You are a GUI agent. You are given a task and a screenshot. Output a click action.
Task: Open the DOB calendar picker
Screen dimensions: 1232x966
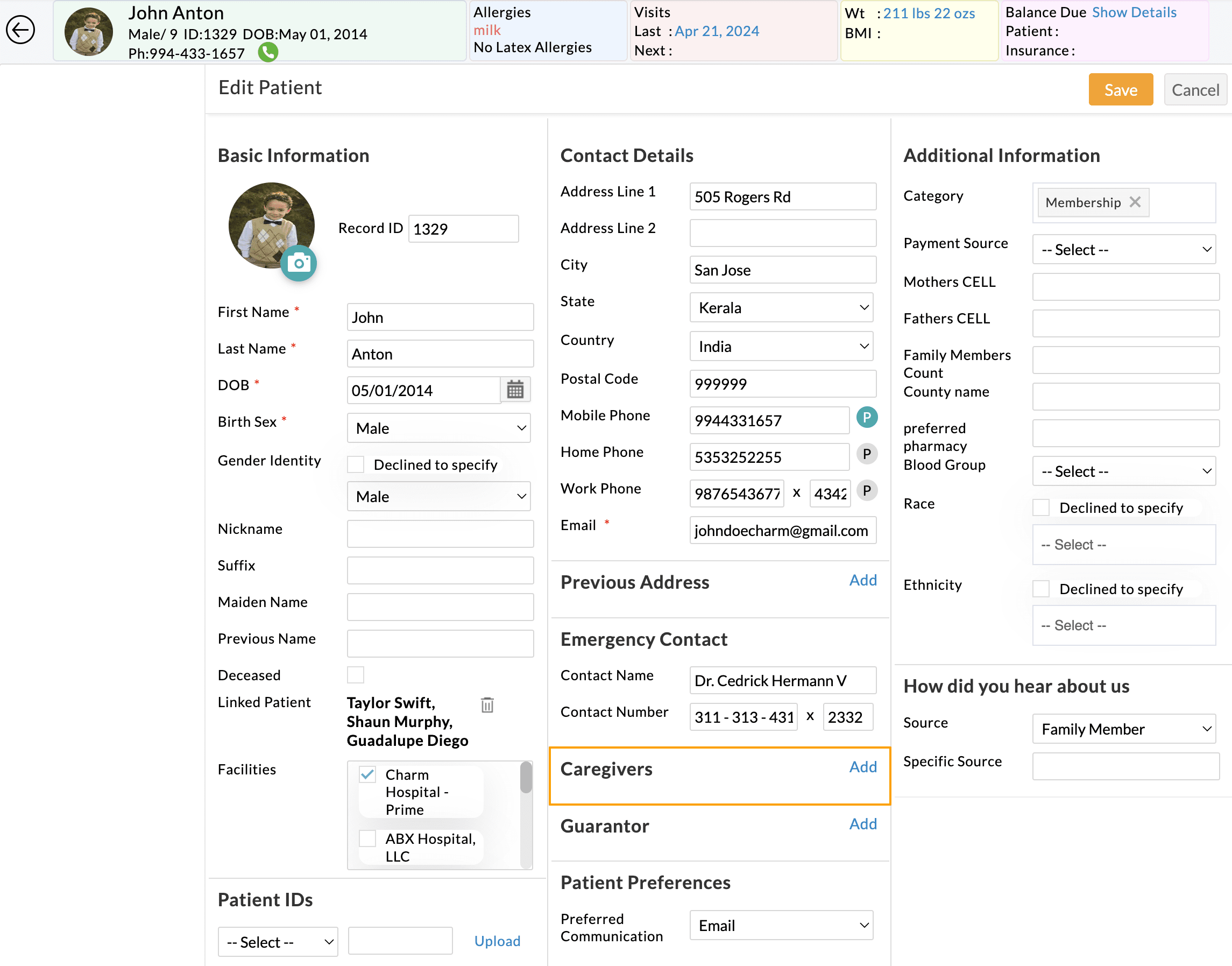[514, 390]
